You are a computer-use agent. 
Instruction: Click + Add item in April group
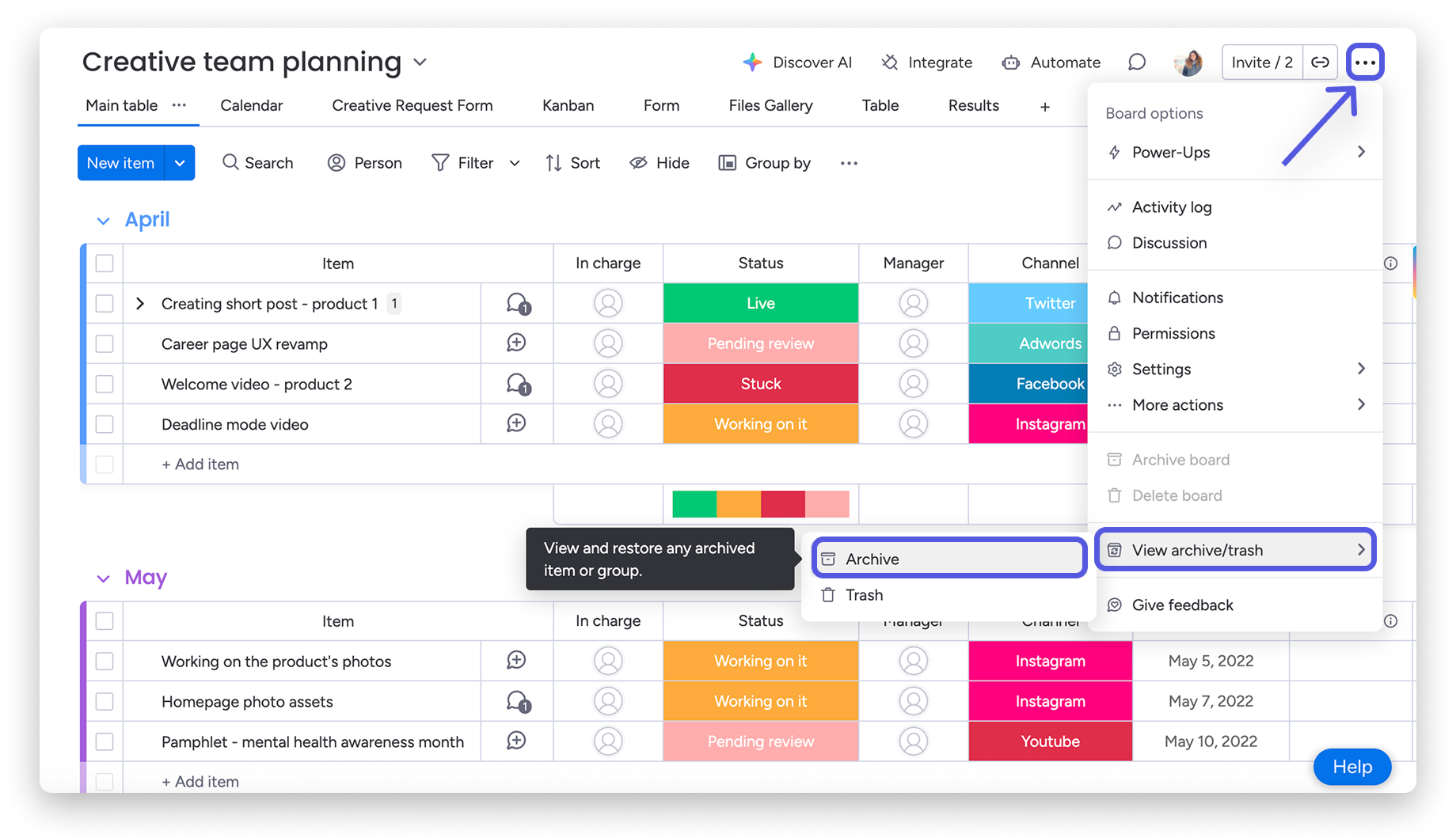point(200,464)
